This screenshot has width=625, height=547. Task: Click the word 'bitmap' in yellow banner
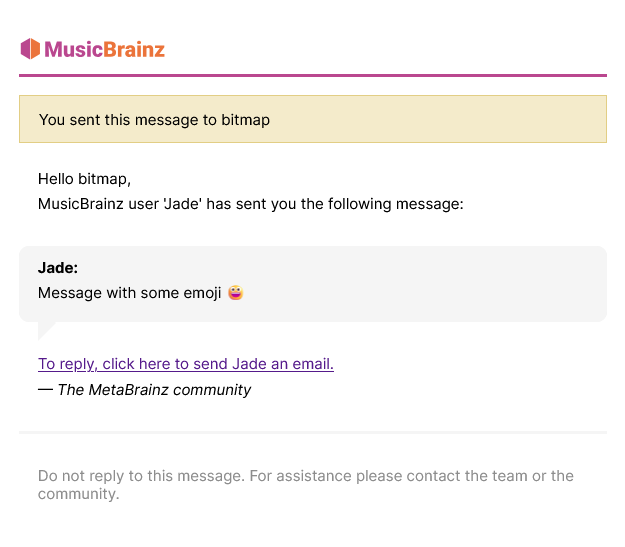(x=246, y=120)
